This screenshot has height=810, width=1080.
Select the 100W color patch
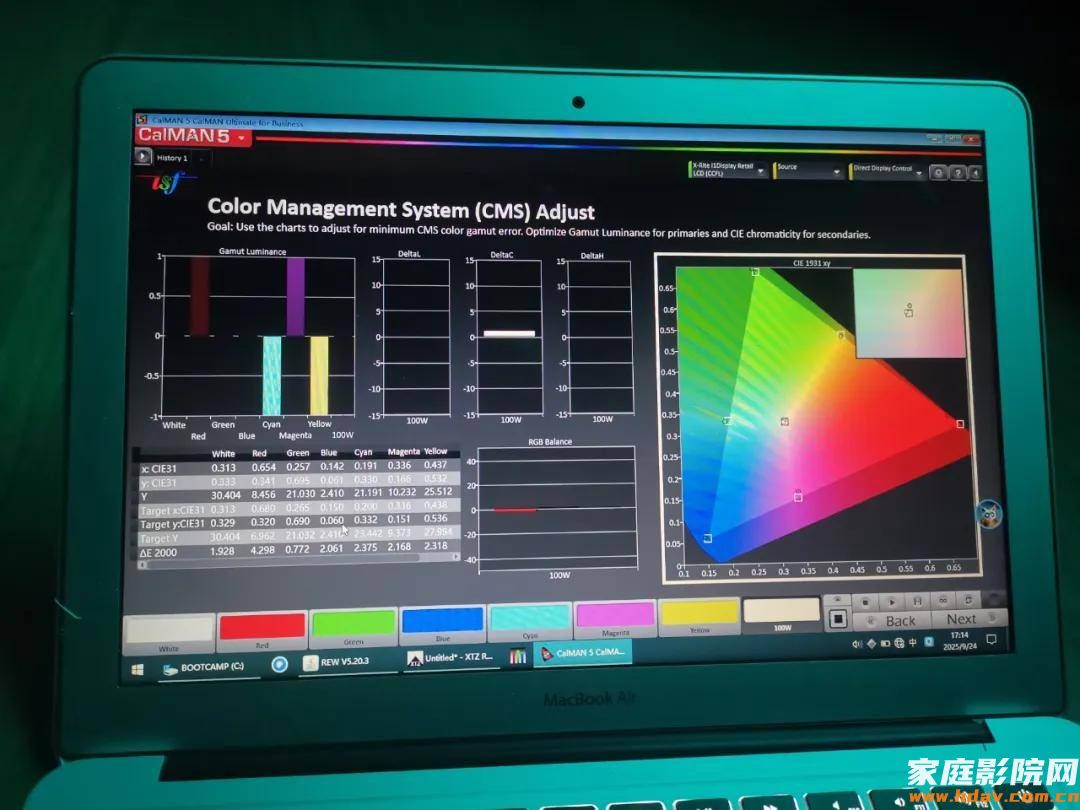tap(782, 614)
